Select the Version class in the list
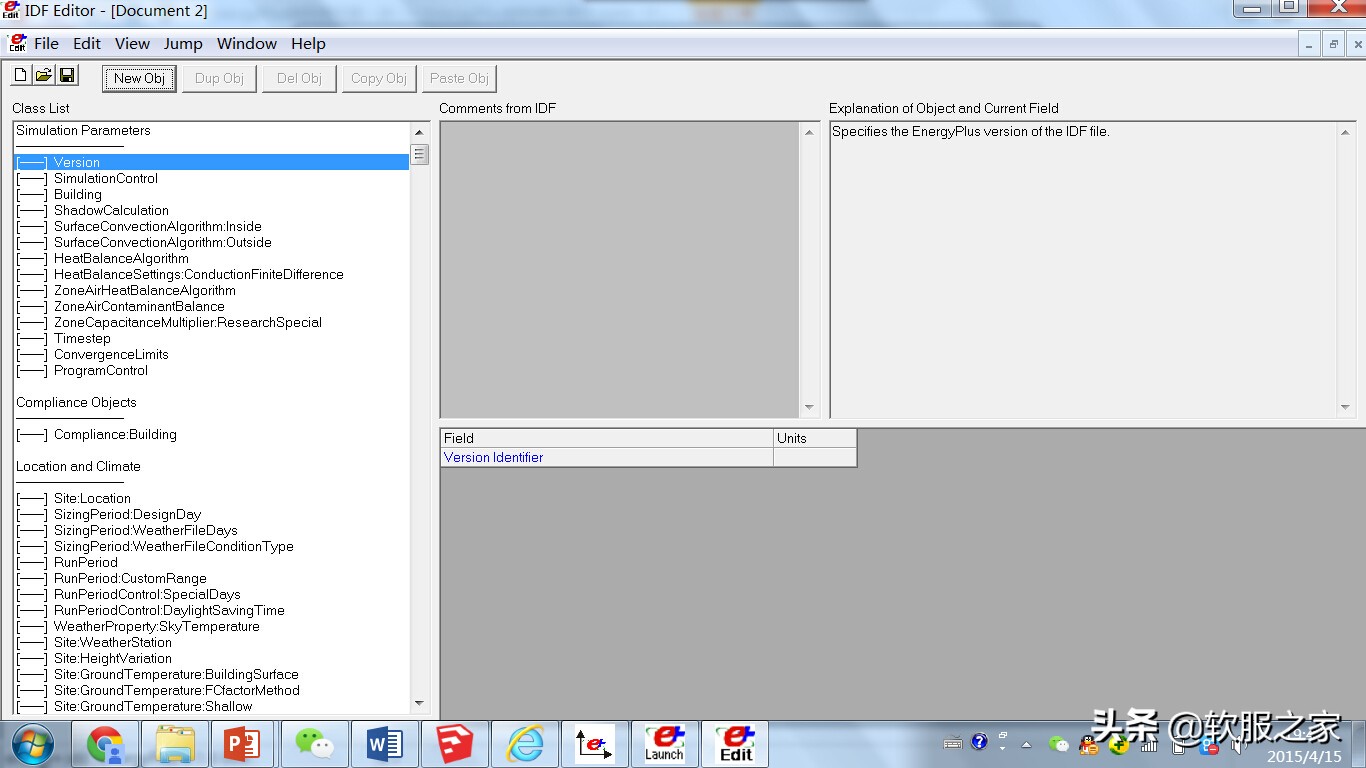 tap(211, 162)
